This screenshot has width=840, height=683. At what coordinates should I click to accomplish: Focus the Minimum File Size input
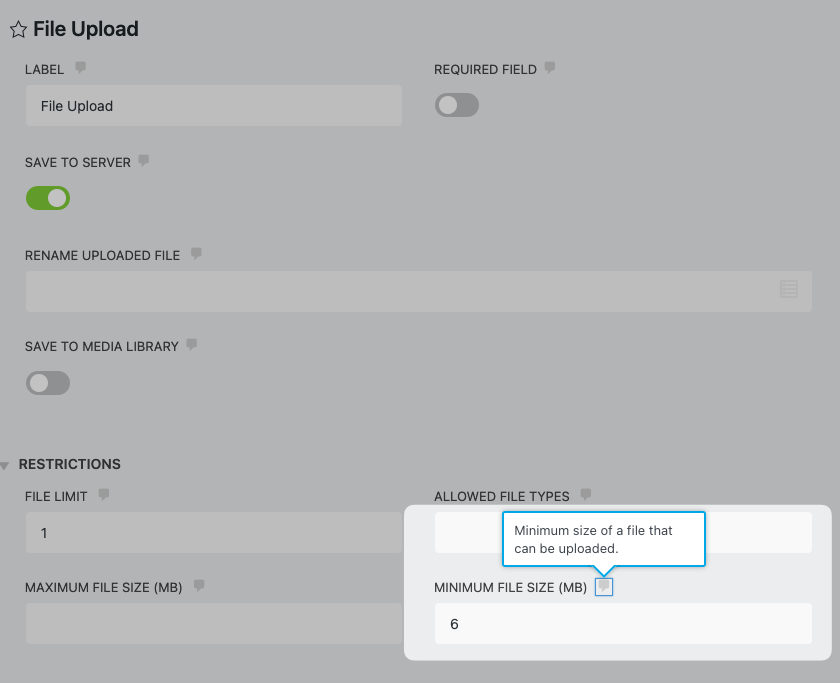pos(622,624)
